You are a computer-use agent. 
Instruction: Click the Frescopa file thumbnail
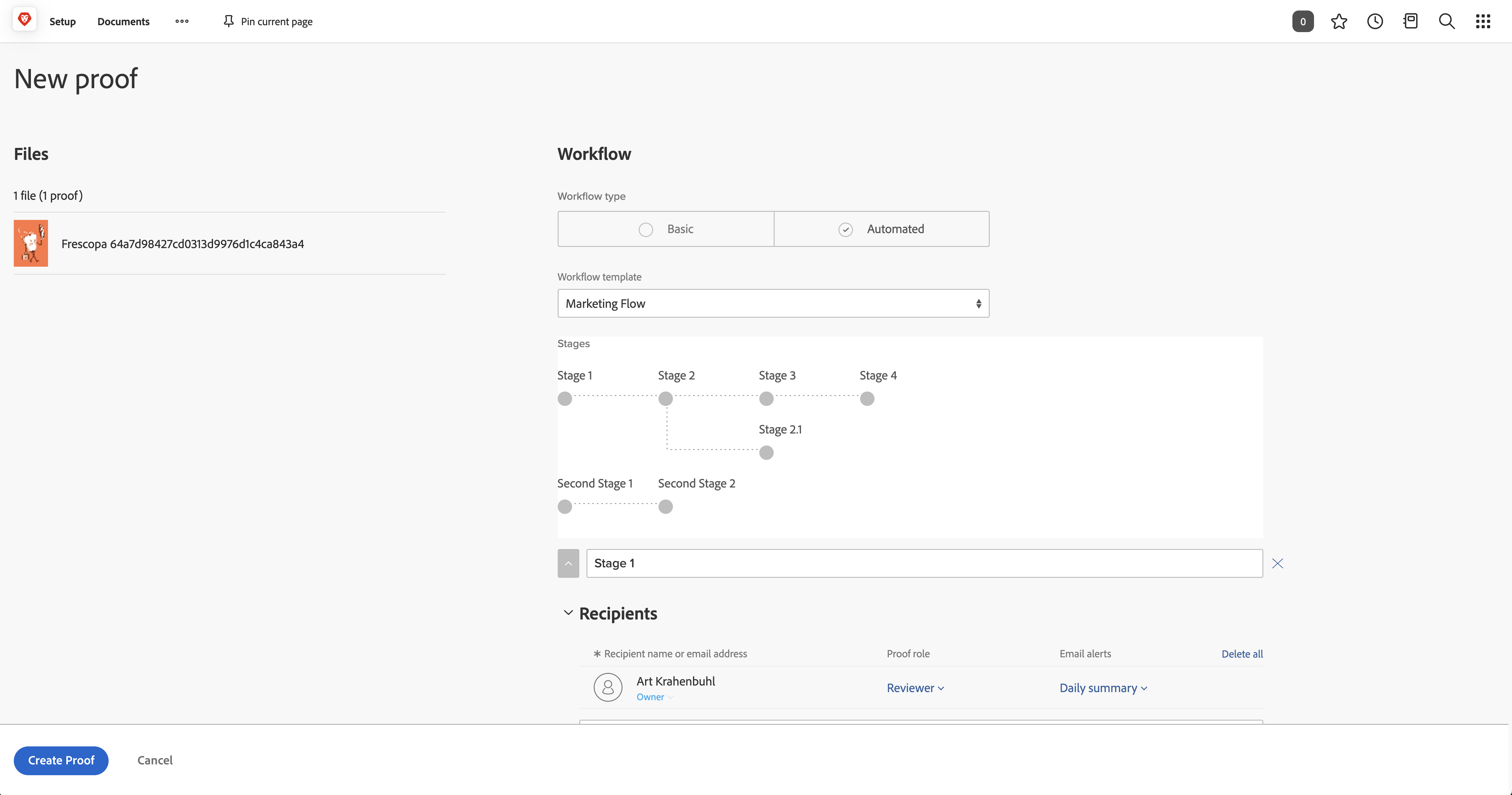coord(31,243)
